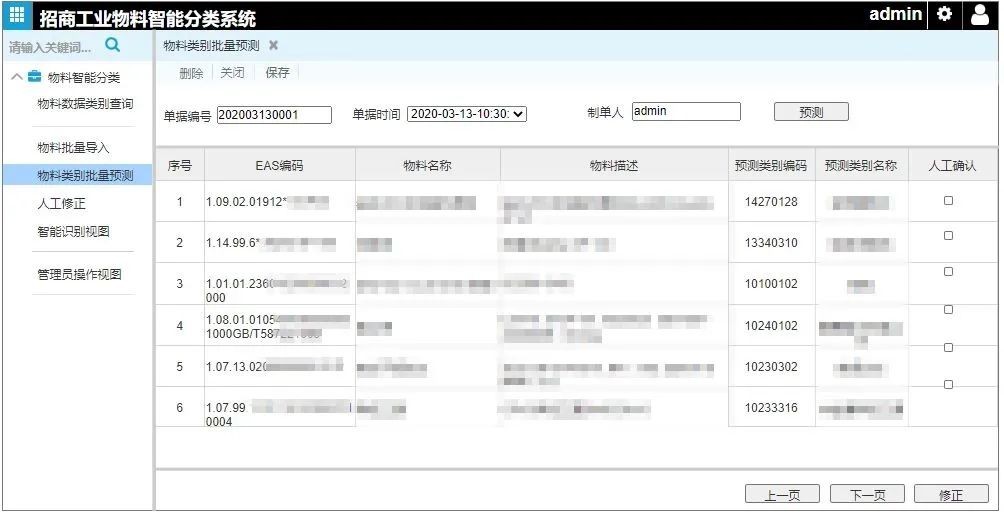Open the 单据时间 dropdown
1004x512 pixels.
pyautogui.click(x=467, y=114)
